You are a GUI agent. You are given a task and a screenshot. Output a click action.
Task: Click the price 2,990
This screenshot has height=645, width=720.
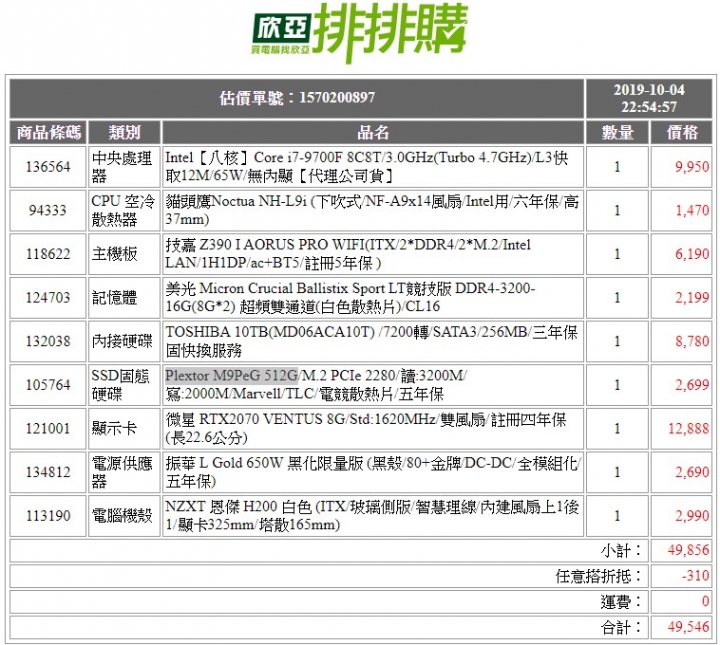click(x=692, y=516)
